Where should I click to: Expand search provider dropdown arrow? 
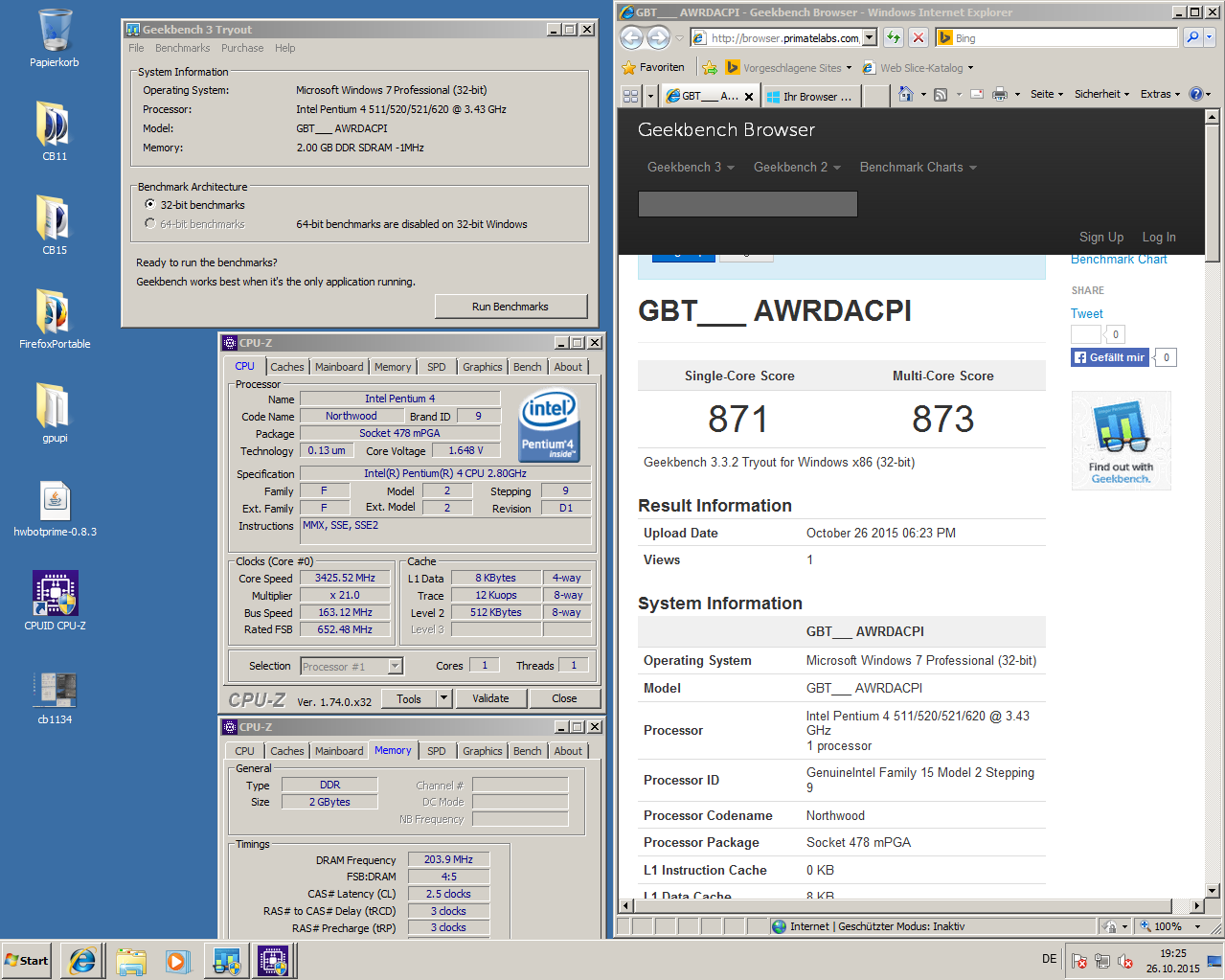(1210, 37)
